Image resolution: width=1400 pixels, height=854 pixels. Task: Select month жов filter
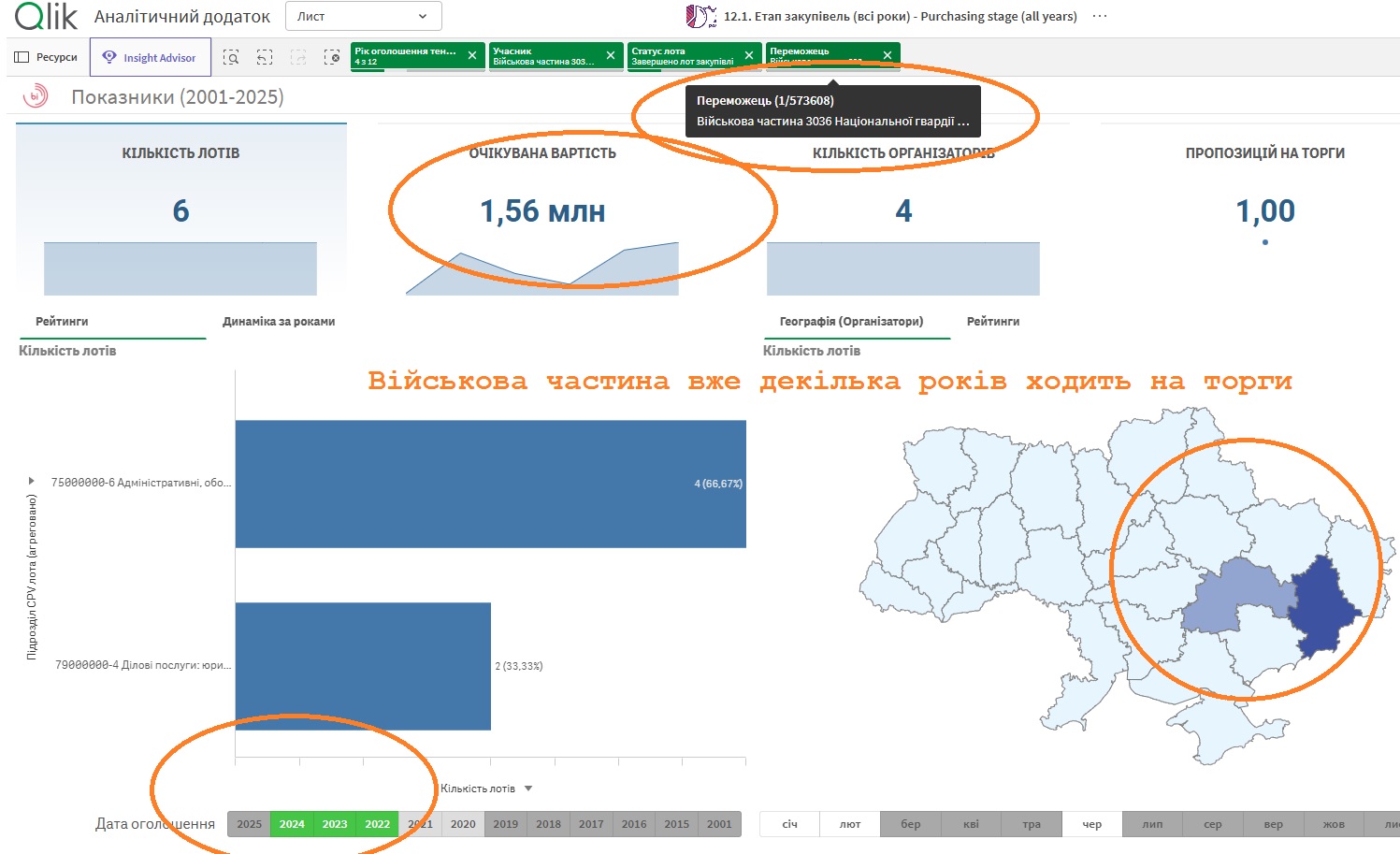point(1334,824)
